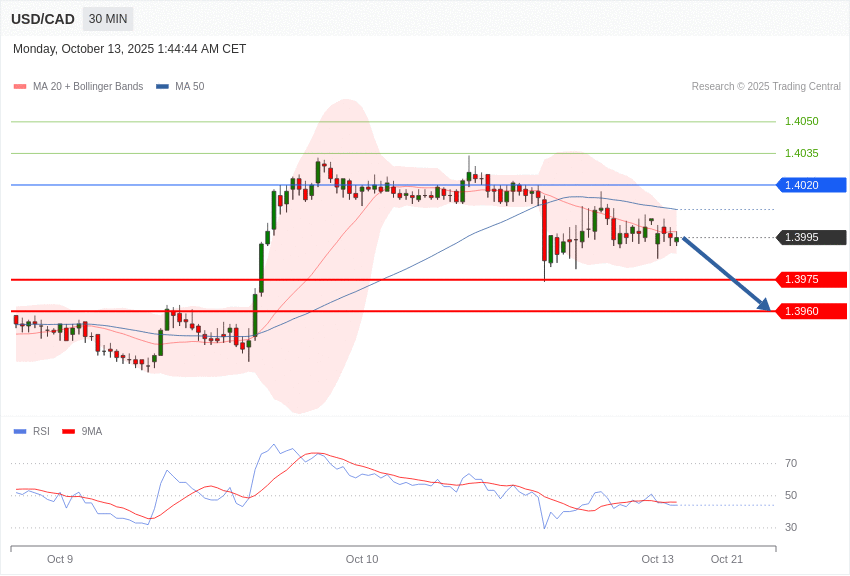Select the 30 MIN timeframe badge
Screen dimensions: 850x576
click(108, 19)
